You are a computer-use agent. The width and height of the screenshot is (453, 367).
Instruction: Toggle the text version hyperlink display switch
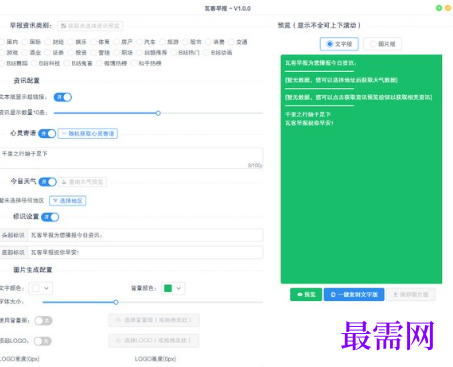pyautogui.click(x=63, y=97)
